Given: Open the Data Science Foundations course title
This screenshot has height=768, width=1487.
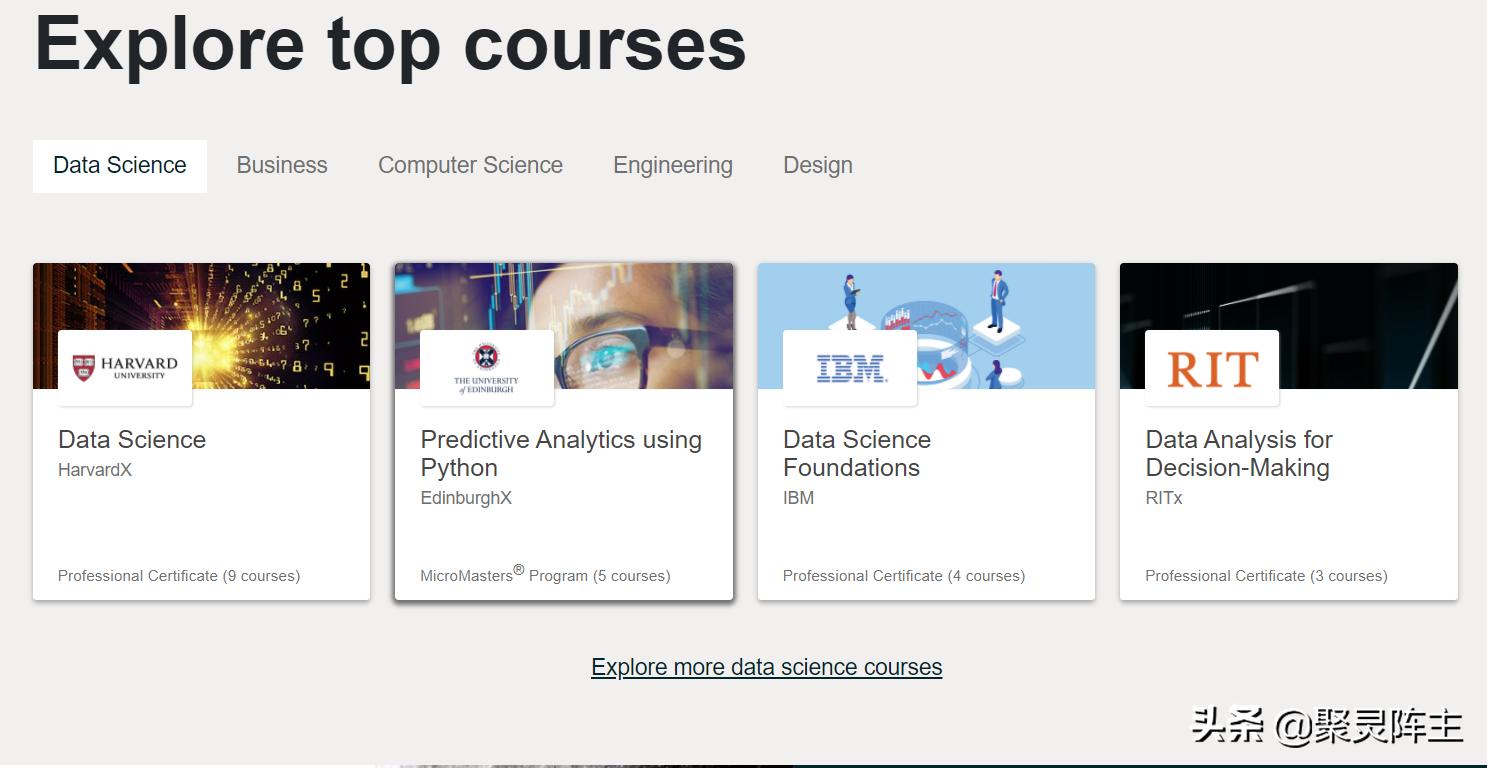Looking at the screenshot, I should tap(857, 453).
